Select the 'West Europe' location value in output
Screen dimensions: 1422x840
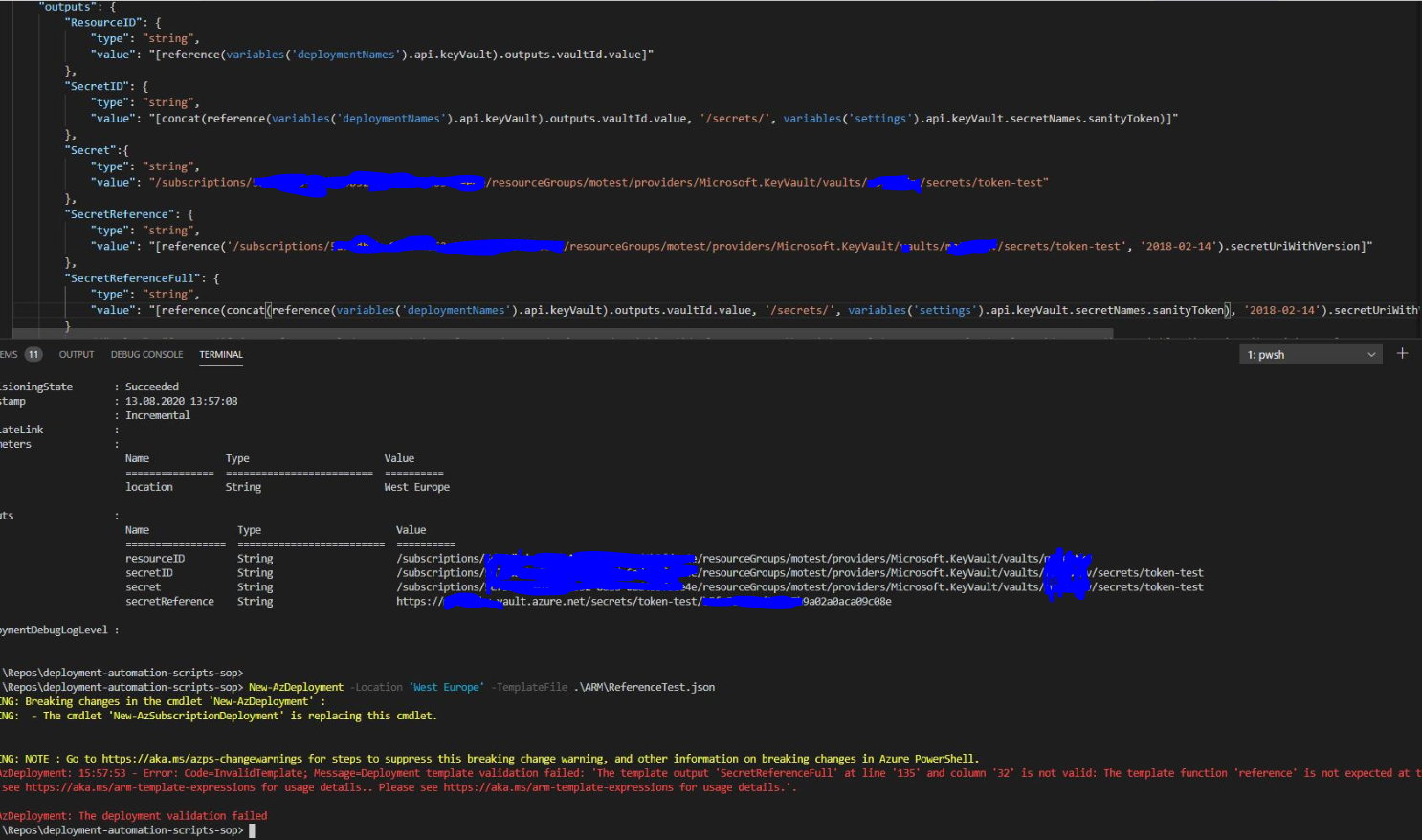(x=415, y=486)
